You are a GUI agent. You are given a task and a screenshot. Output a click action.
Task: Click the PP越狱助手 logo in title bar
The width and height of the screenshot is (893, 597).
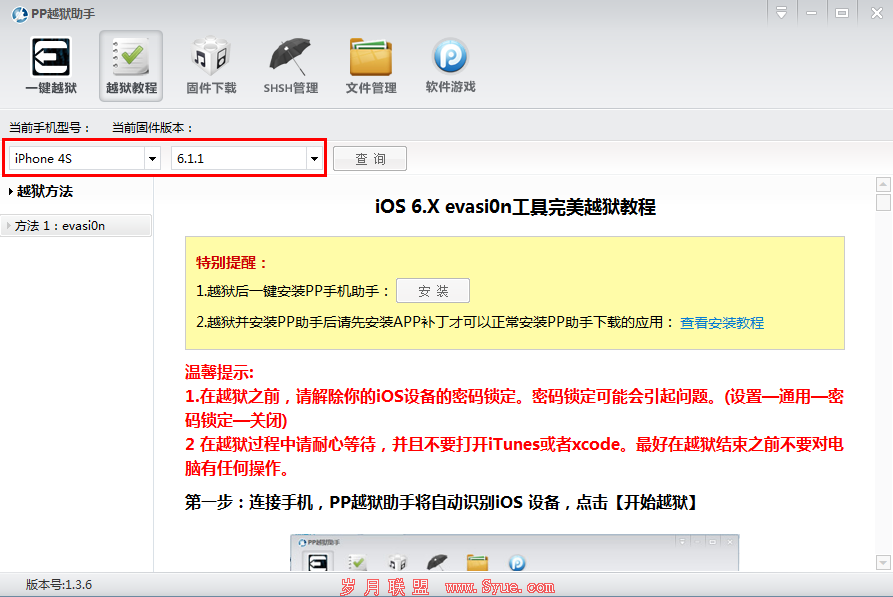pos(19,14)
